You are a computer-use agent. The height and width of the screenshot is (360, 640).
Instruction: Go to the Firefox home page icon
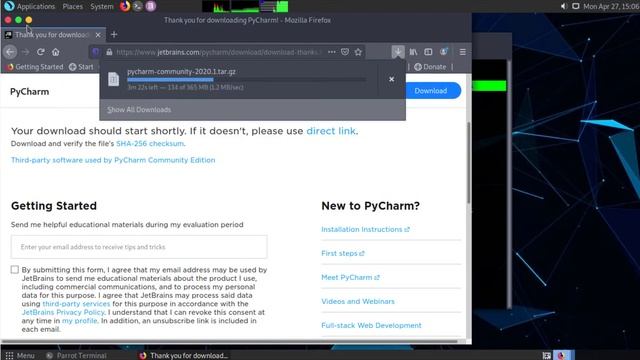tap(56, 52)
